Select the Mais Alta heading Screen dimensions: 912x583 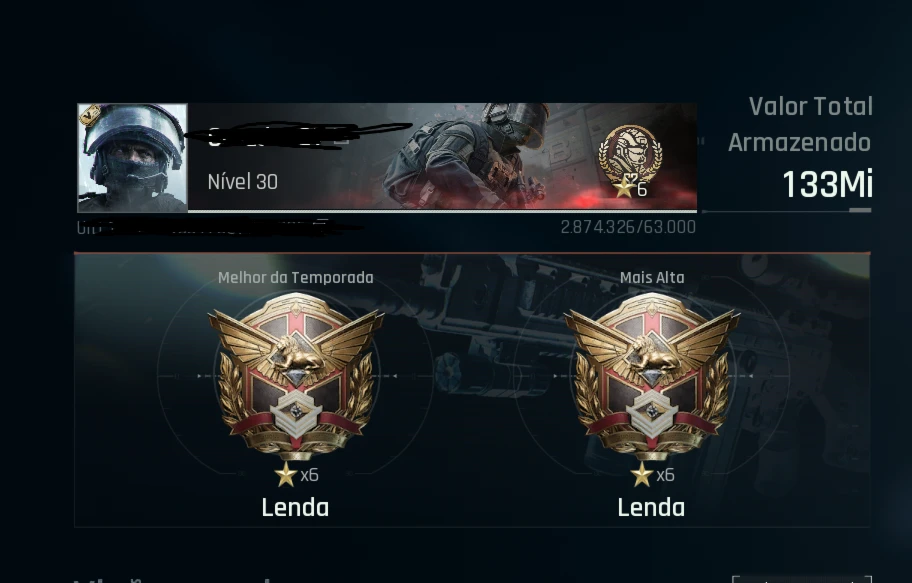652,278
